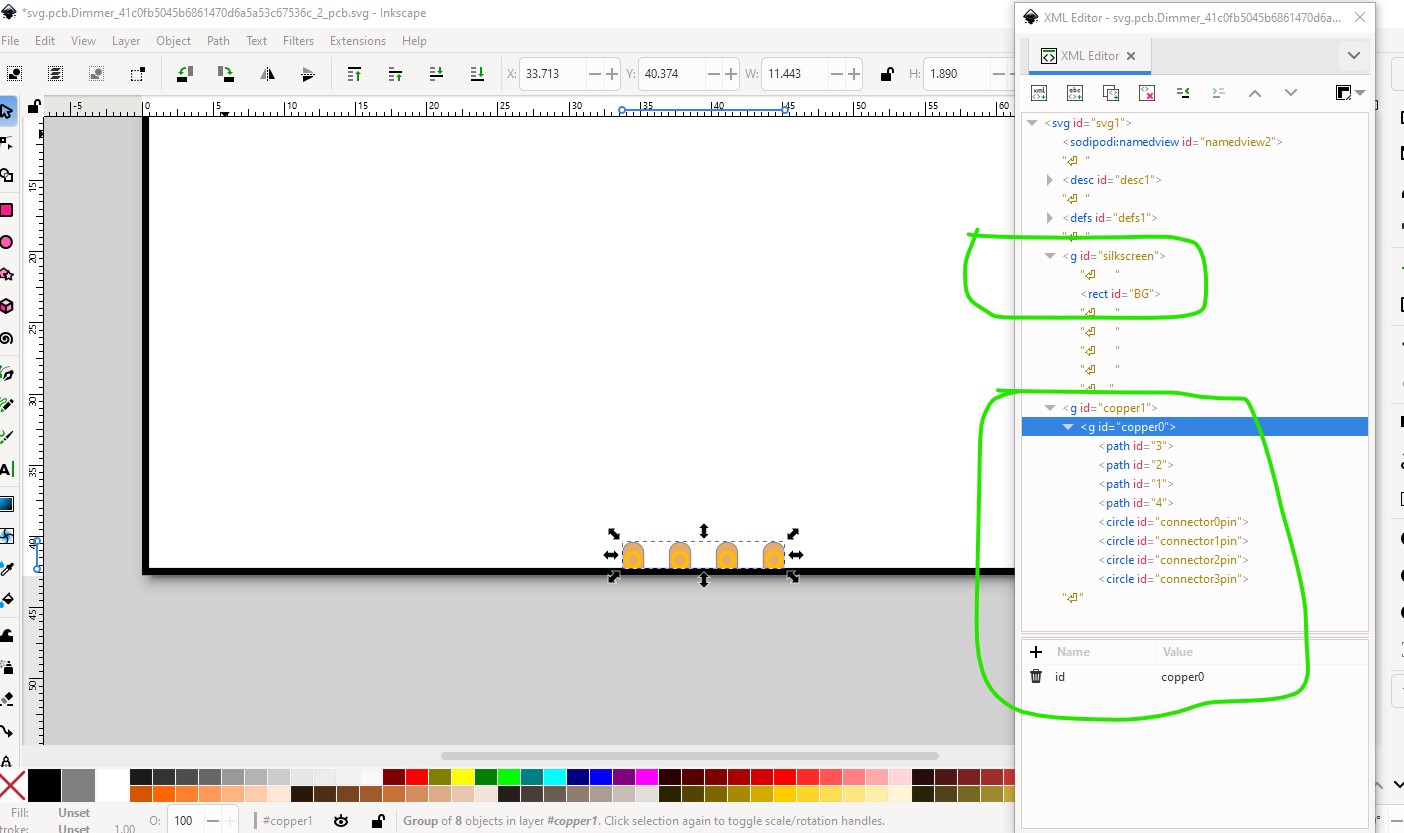
Task: Select the Text tool
Action: 7,469
